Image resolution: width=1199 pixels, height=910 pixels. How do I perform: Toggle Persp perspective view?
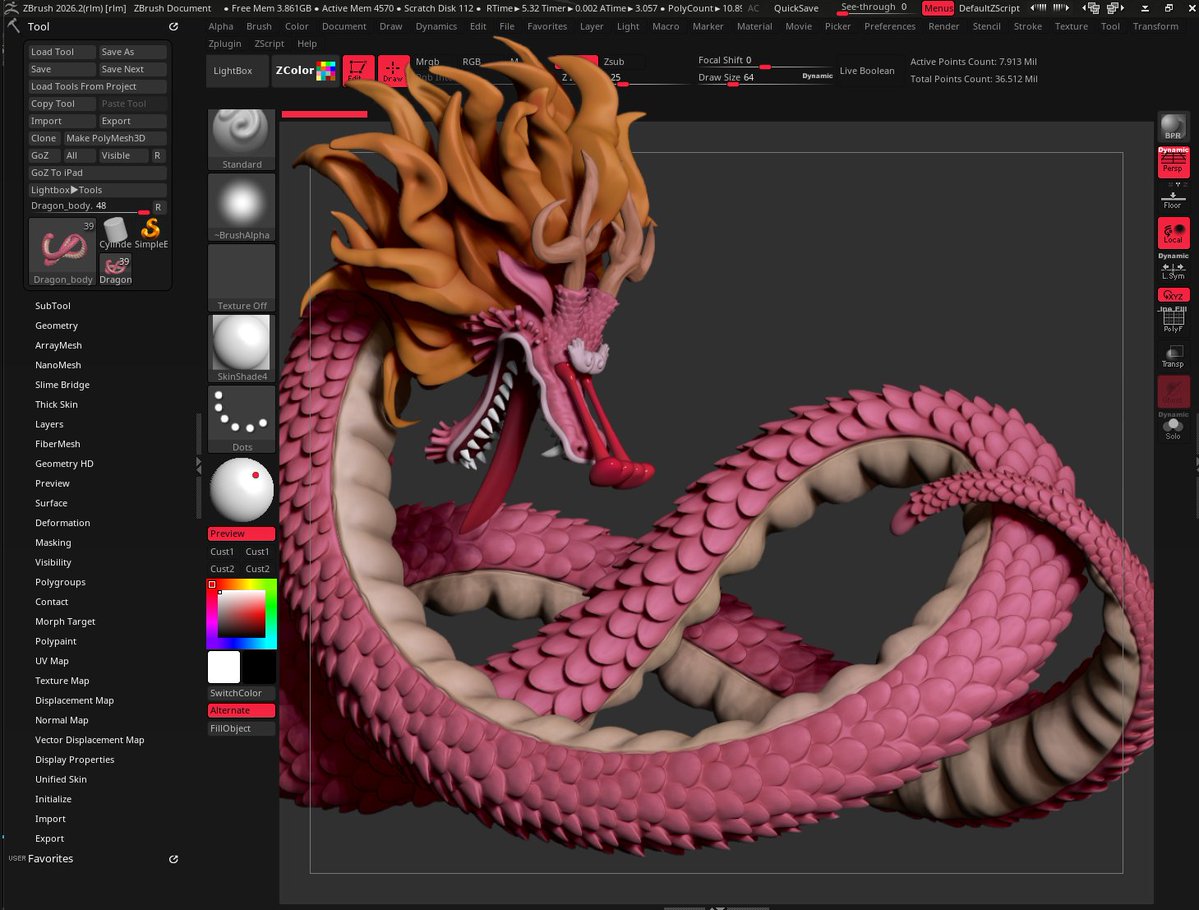point(1172,161)
